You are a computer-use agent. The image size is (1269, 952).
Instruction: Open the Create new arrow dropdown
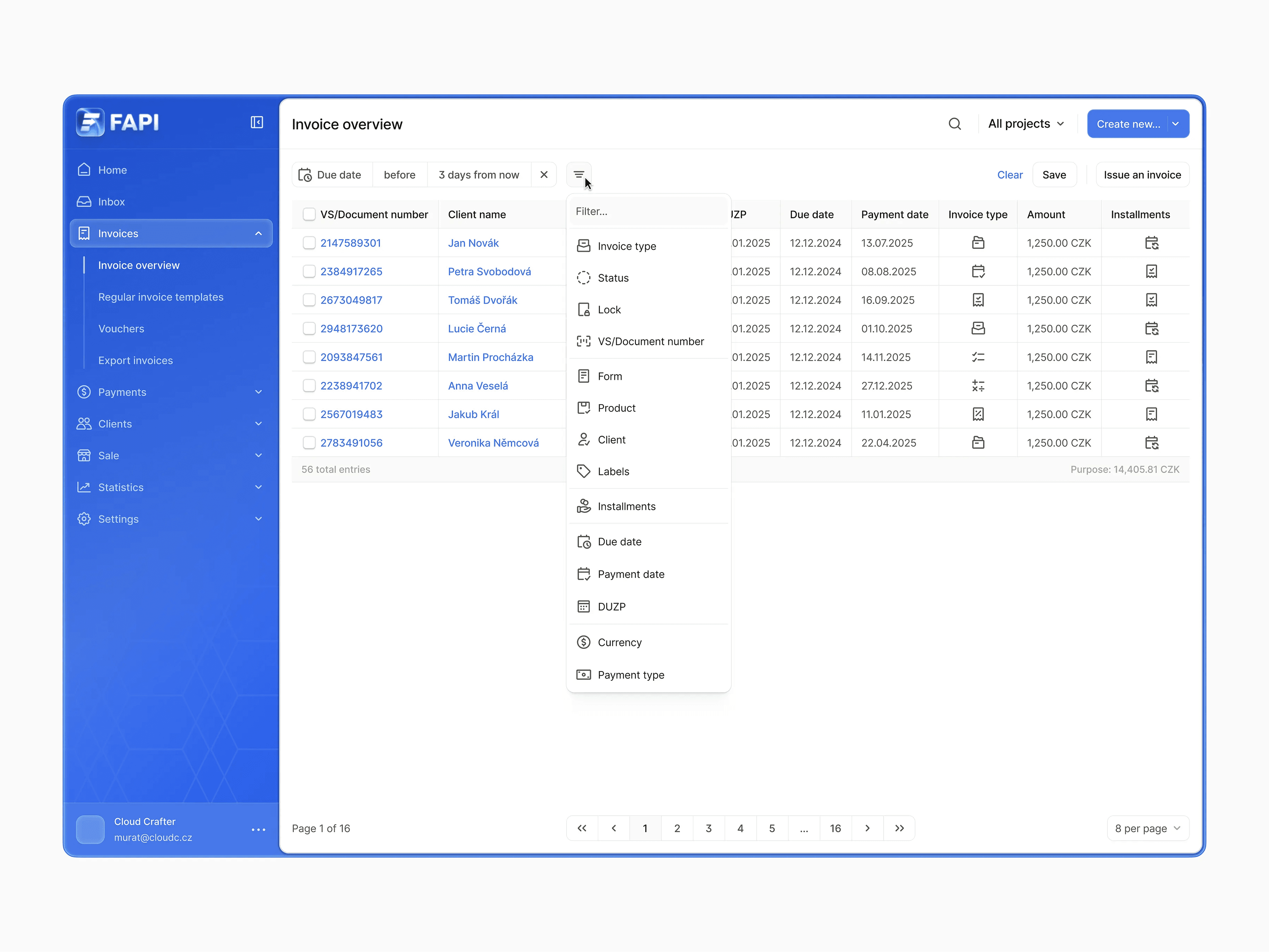(x=1175, y=124)
